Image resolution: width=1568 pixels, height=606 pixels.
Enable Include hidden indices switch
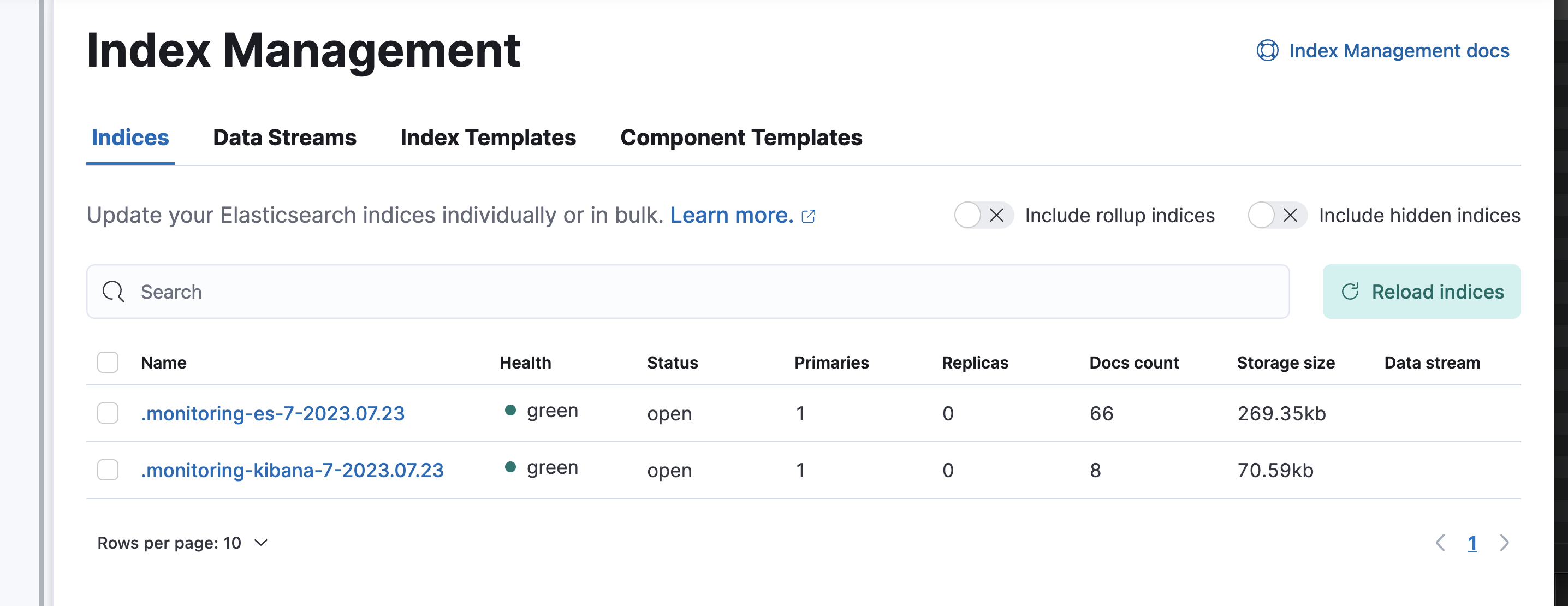point(1276,216)
